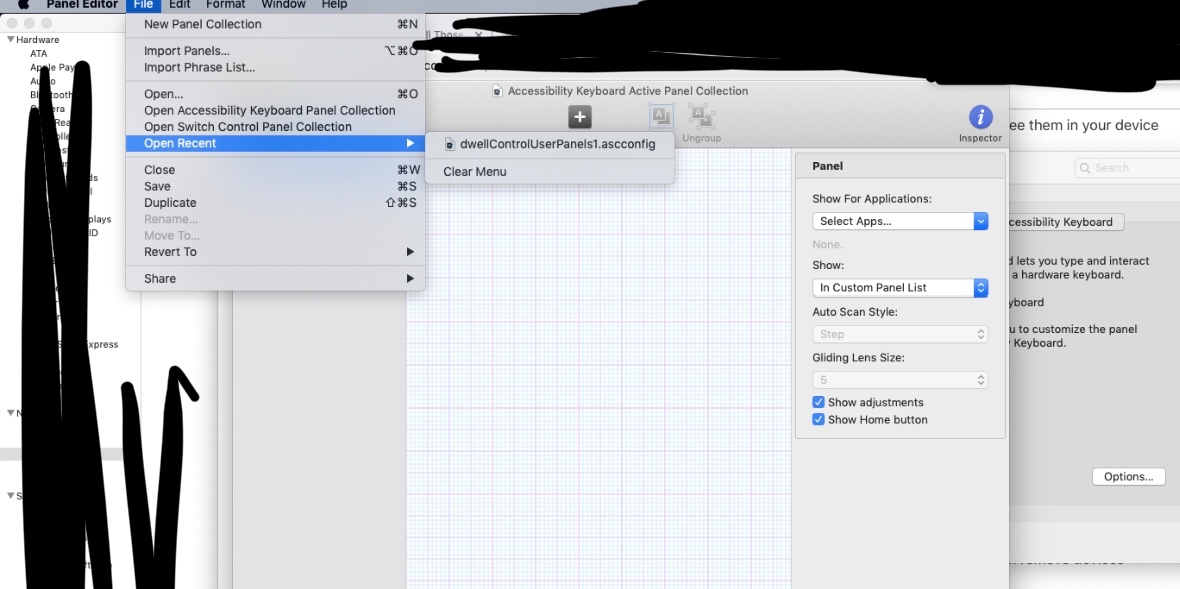Open dwellControlUserPanels1.ascconfig from recent files
The width and height of the screenshot is (1180, 589).
550,144
